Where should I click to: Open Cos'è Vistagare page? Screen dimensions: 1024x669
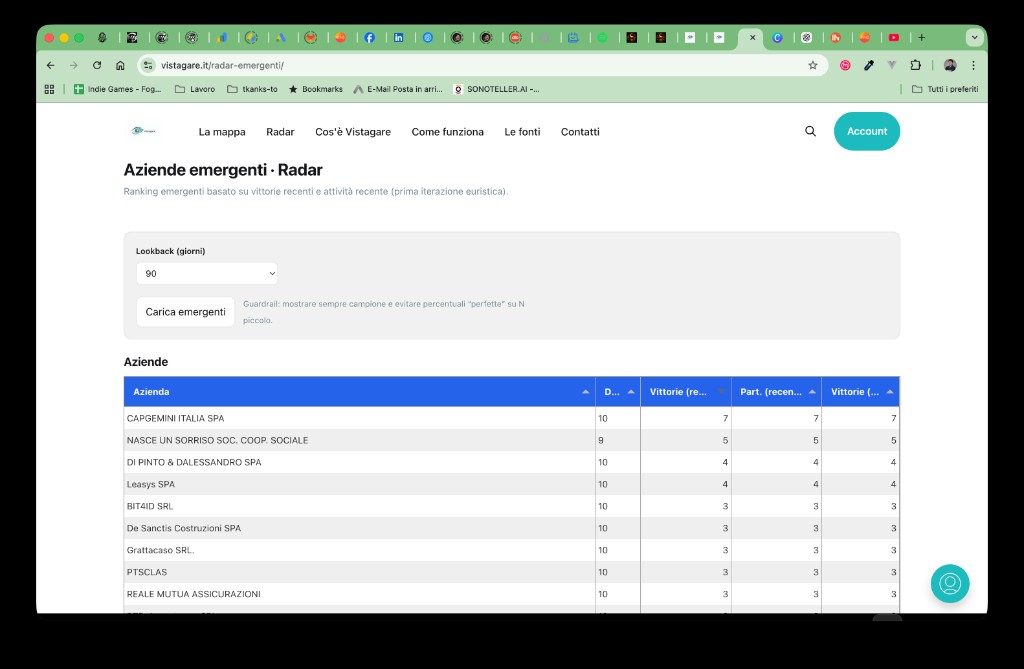tap(353, 132)
